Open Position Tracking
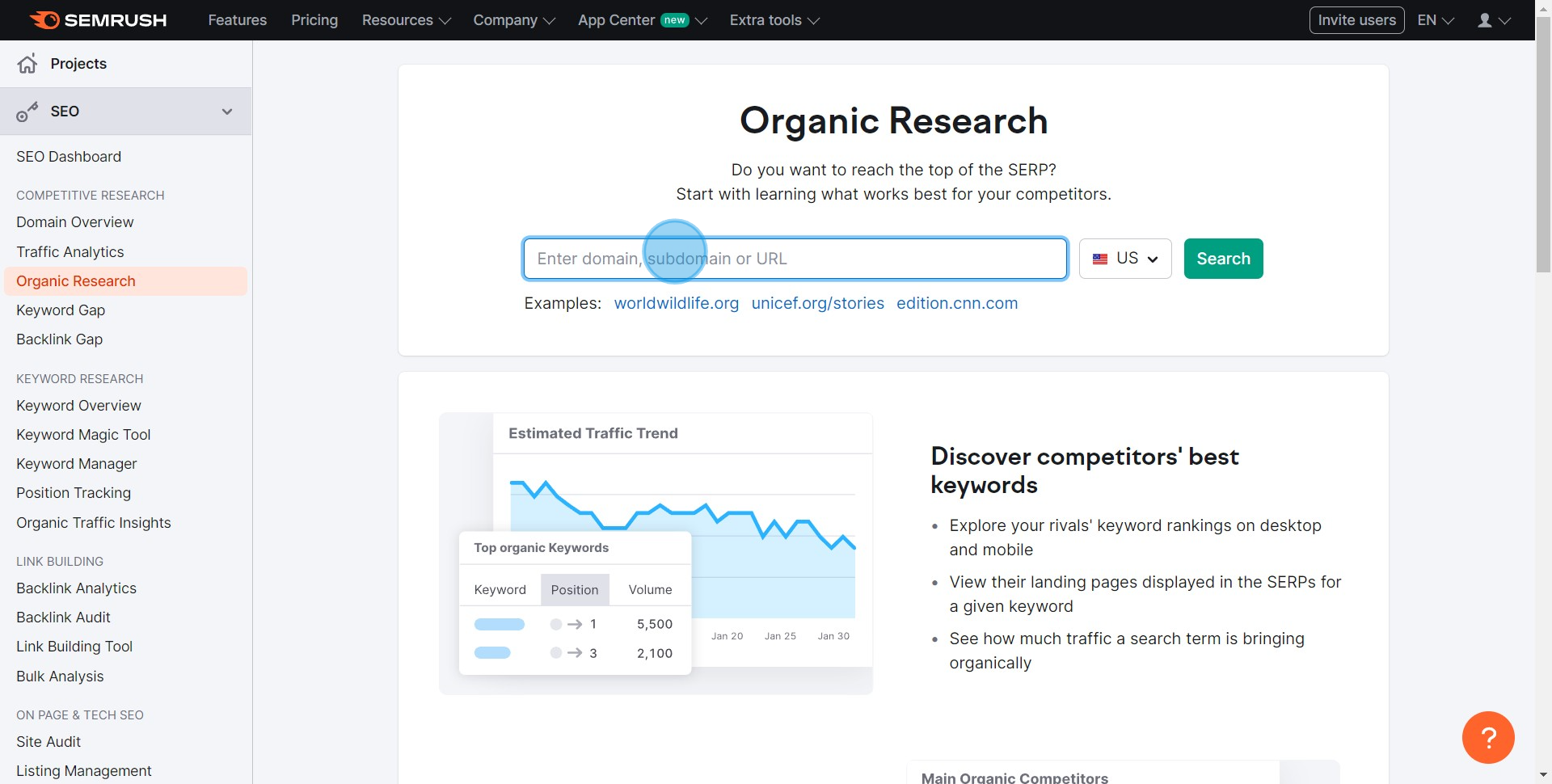The width and height of the screenshot is (1552, 784). (74, 493)
